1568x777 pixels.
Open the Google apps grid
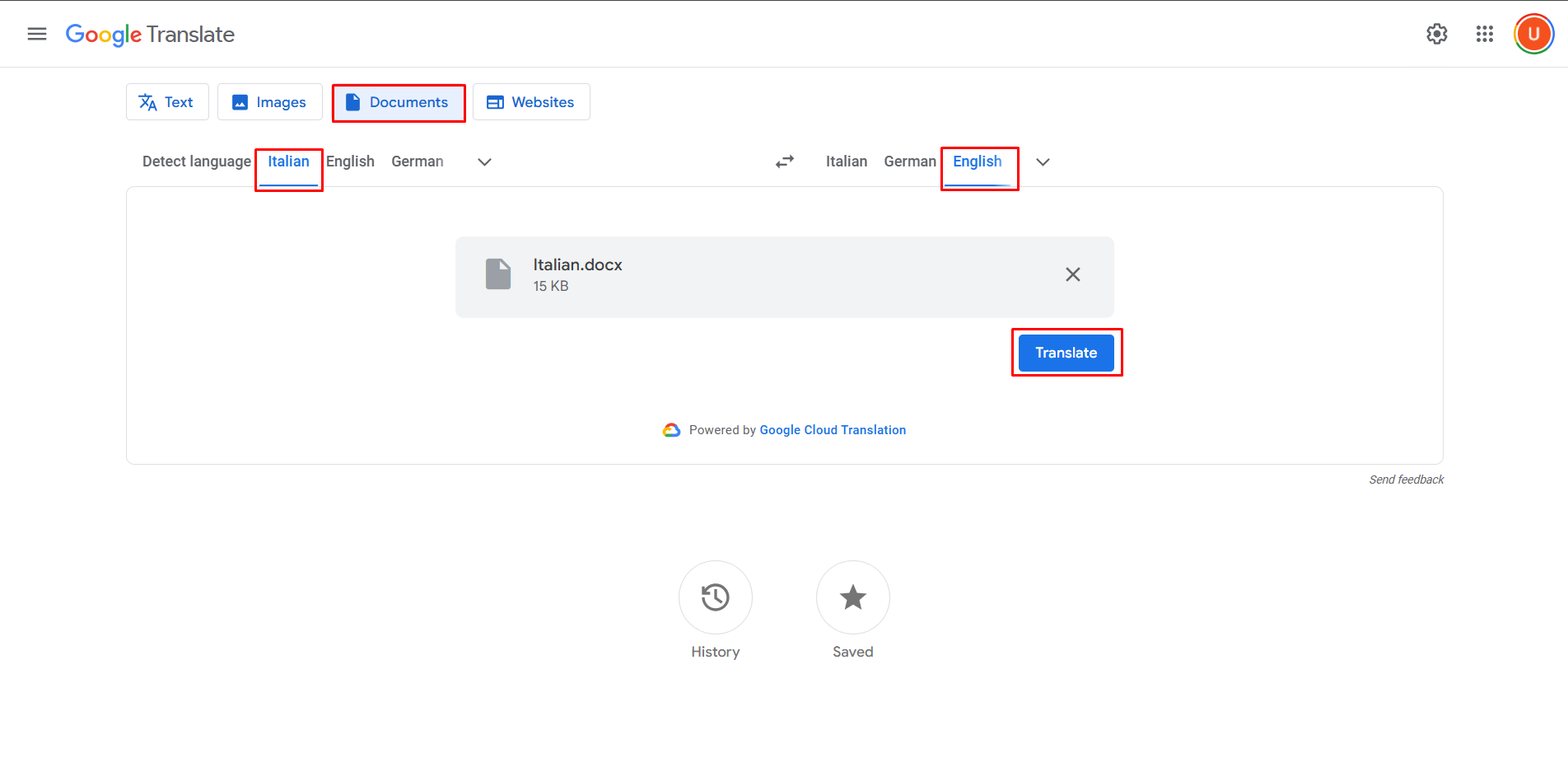[1484, 34]
